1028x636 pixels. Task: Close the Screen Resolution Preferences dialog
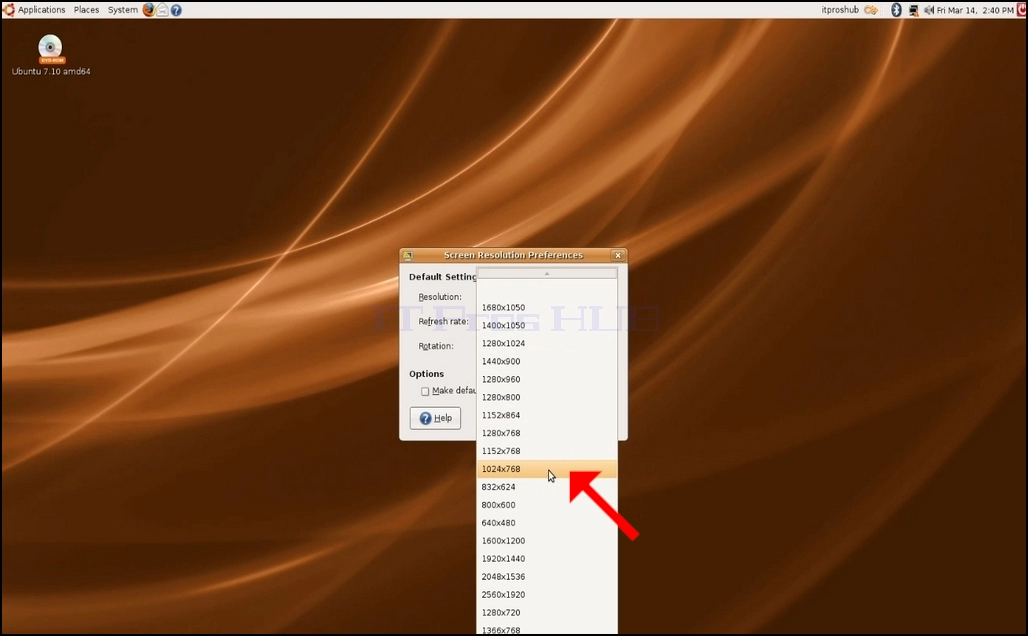click(618, 255)
